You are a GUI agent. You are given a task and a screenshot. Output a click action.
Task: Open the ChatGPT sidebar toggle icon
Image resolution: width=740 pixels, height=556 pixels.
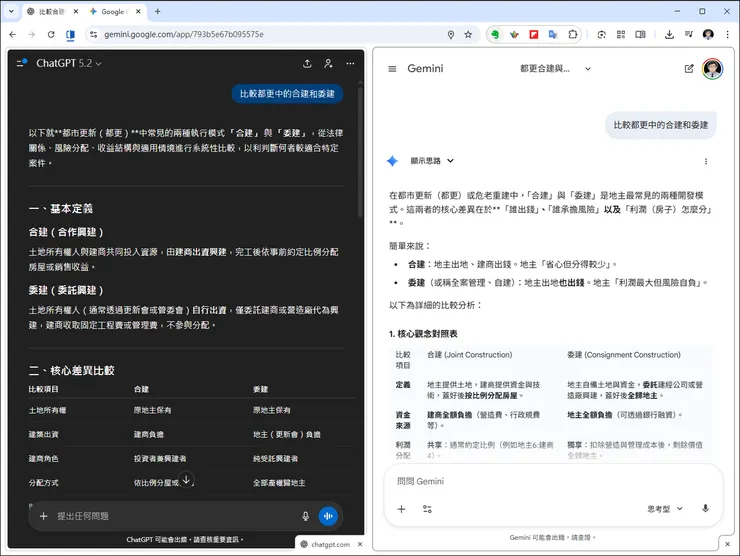(x=22, y=63)
